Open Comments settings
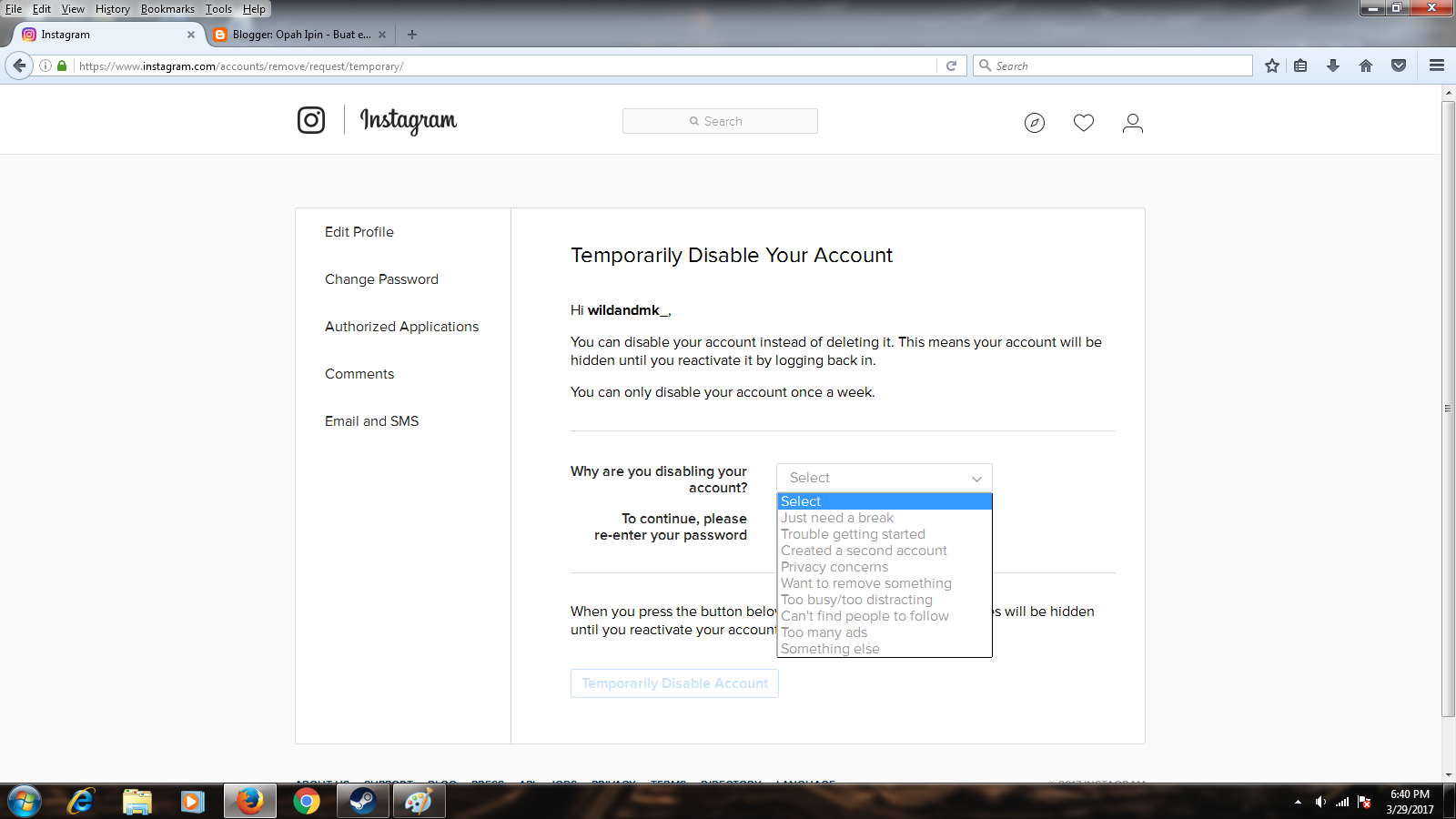The height and width of the screenshot is (819, 1456). [359, 374]
